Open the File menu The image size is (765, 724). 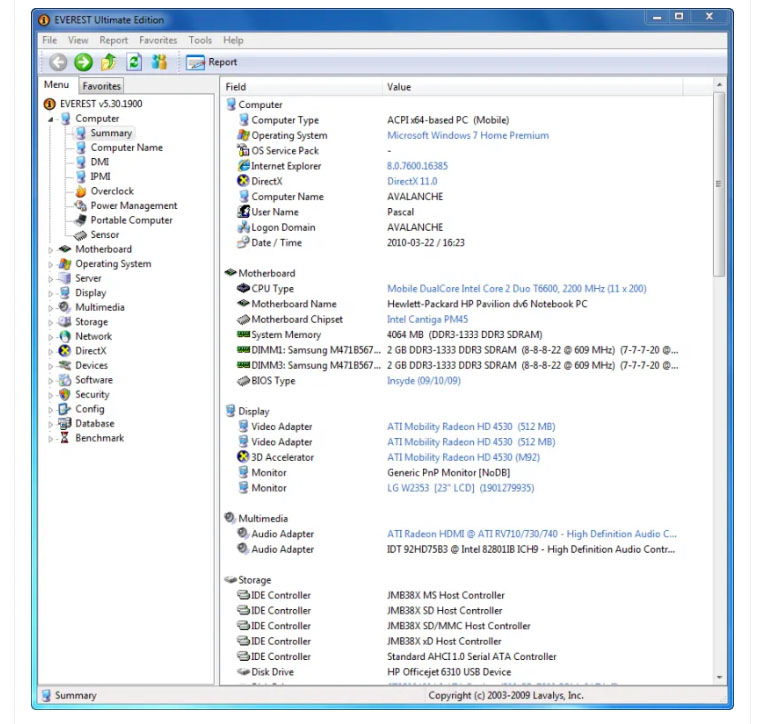[49, 40]
